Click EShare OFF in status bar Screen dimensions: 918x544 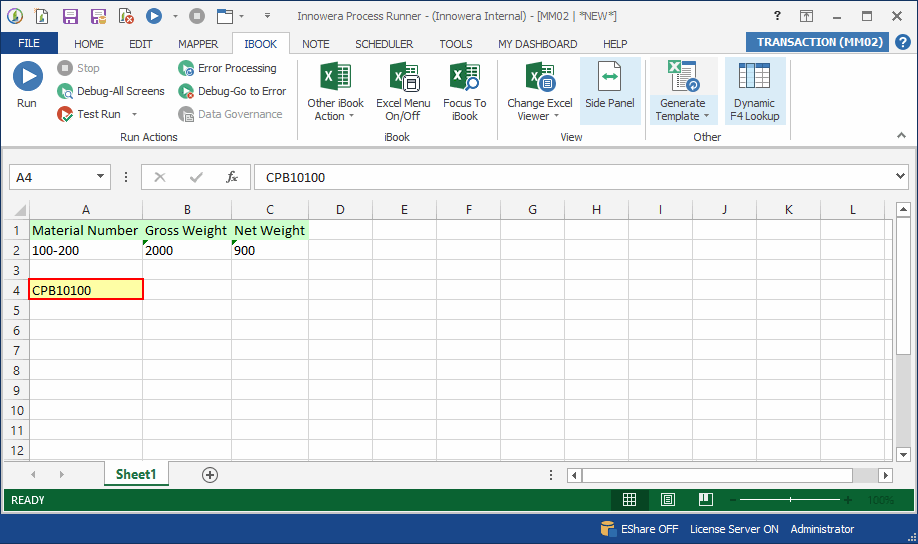pos(638,529)
